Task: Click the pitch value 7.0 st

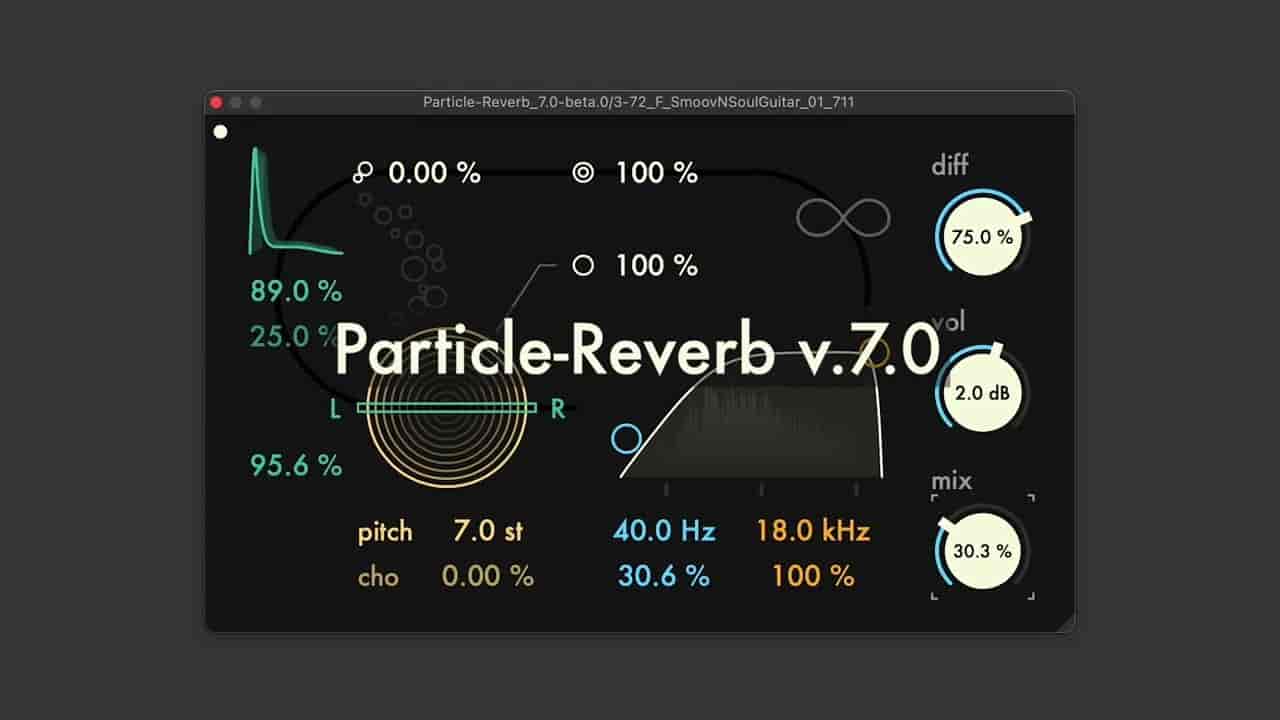Action: (488, 531)
